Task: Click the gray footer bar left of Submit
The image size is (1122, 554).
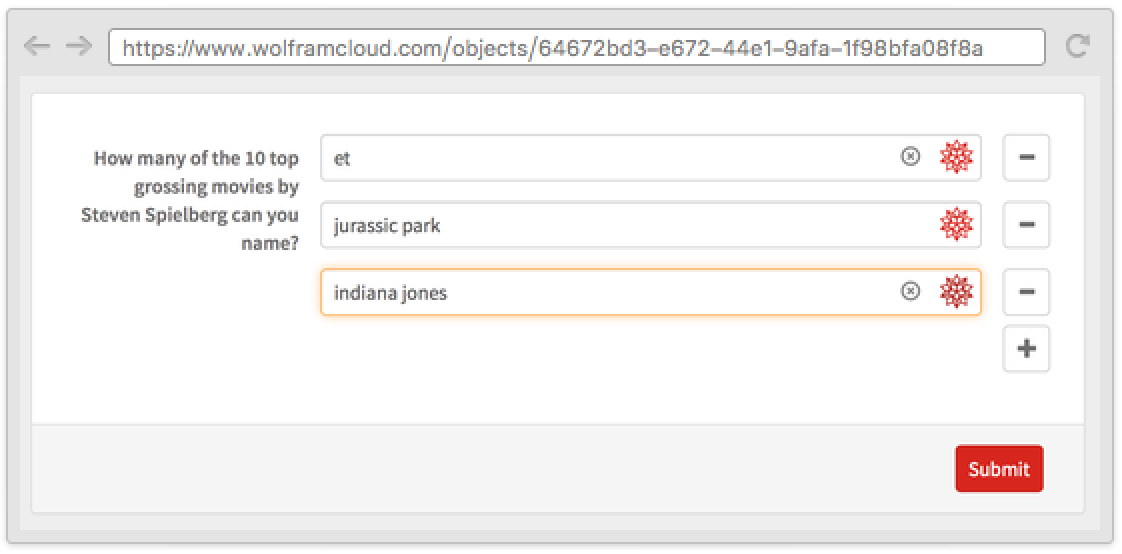Action: point(480,469)
